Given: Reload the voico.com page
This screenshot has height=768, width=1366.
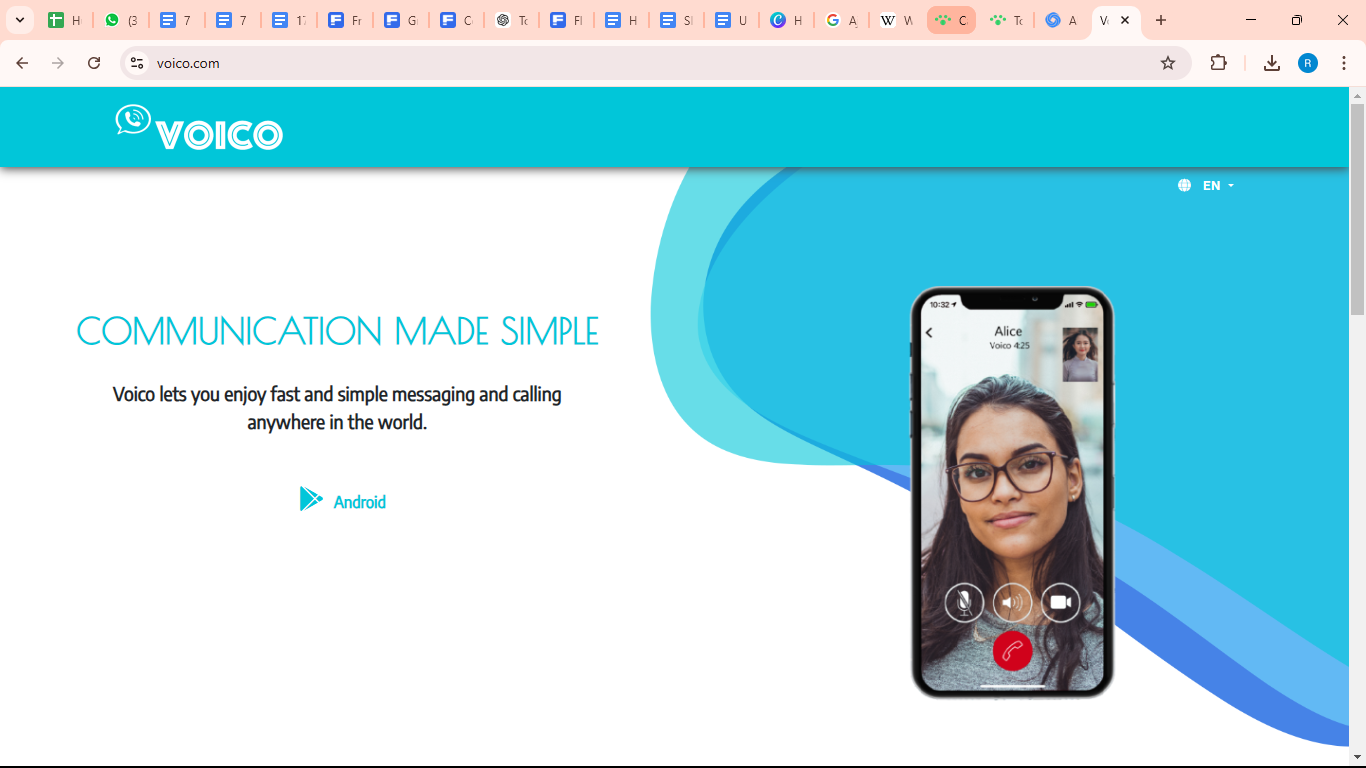Looking at the screenshot, I should 94,63.
